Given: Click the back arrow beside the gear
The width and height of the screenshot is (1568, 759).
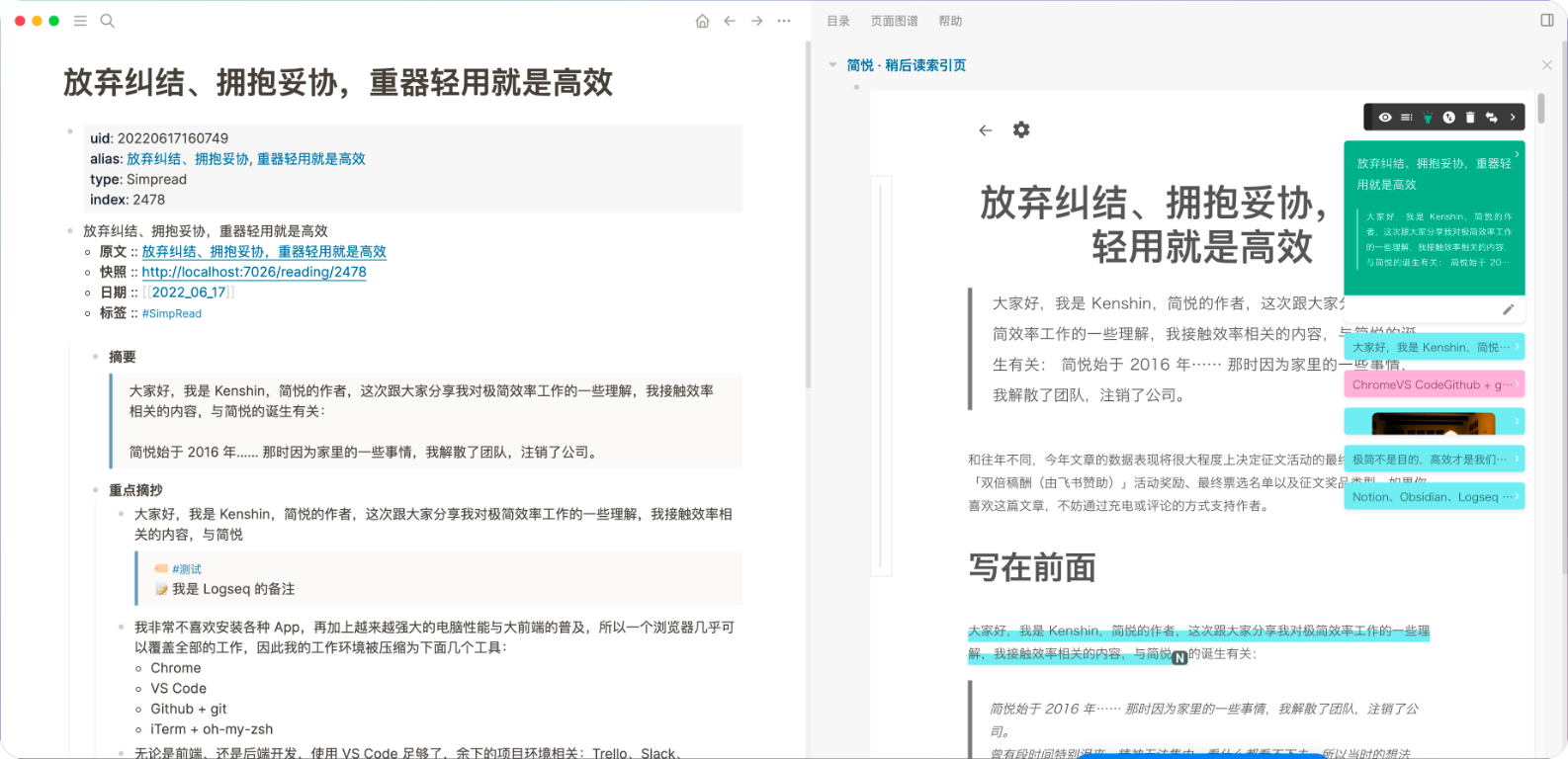Looking at the screenshot, I should click(x=985, y=130).
